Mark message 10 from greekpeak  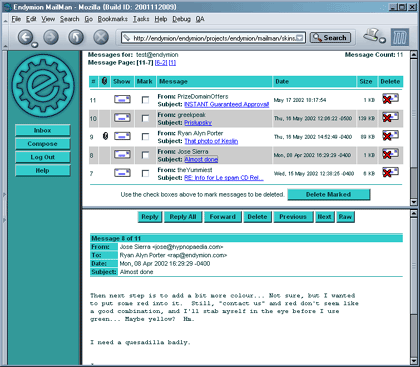pos(145,118)
